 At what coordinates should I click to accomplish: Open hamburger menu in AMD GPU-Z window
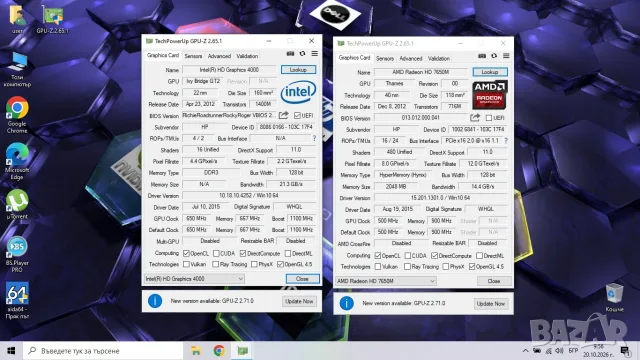pos(506,56)
